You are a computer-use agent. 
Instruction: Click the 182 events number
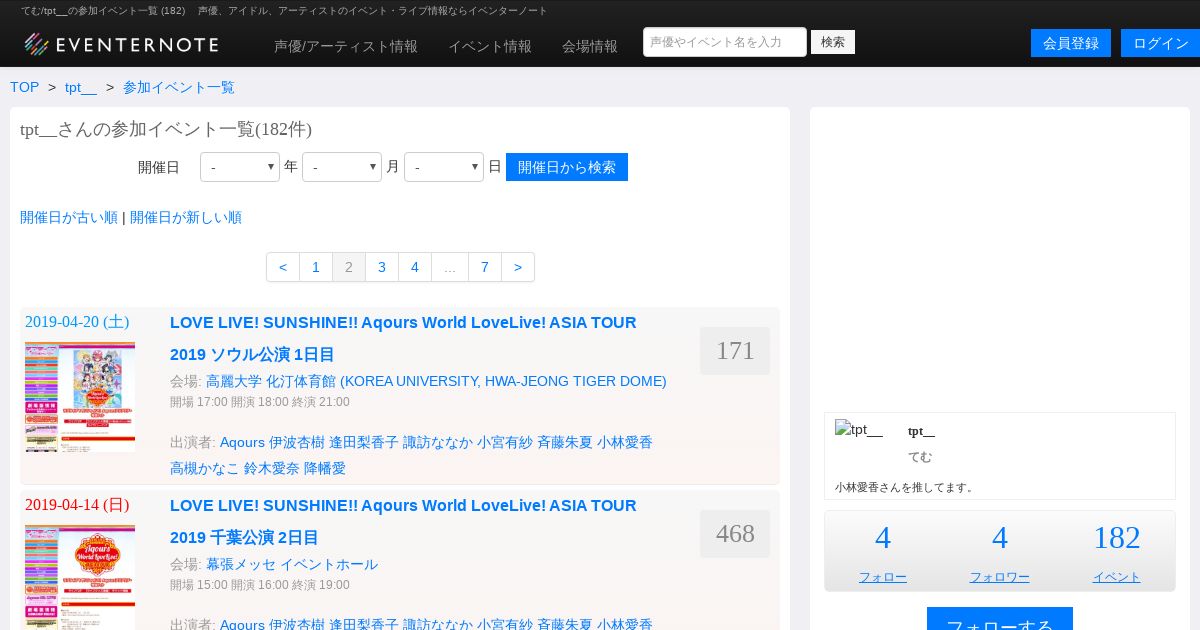[x=1117, y=538]
